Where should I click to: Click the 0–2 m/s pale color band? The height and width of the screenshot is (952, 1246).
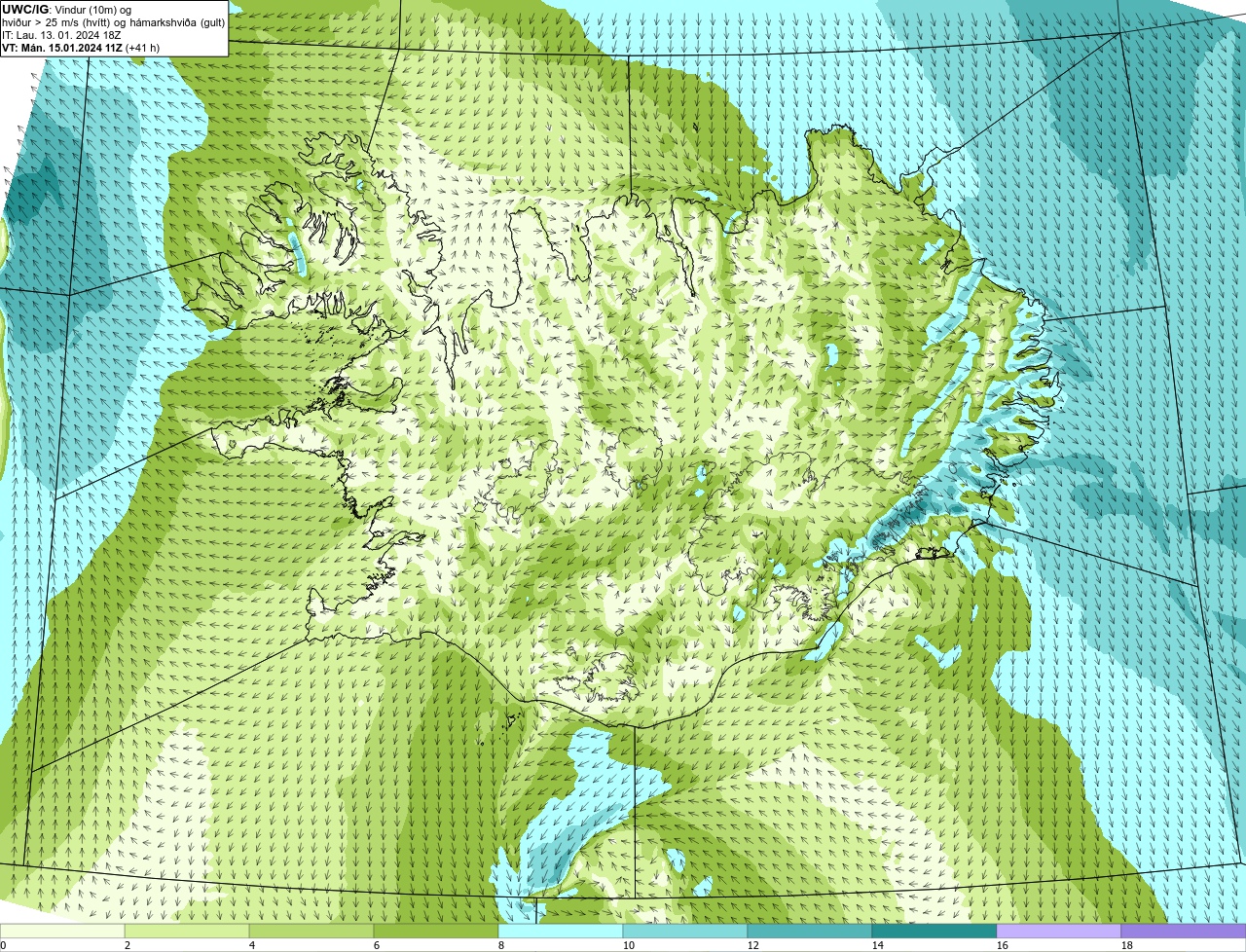pyautogui.click(x=62, y=931)
